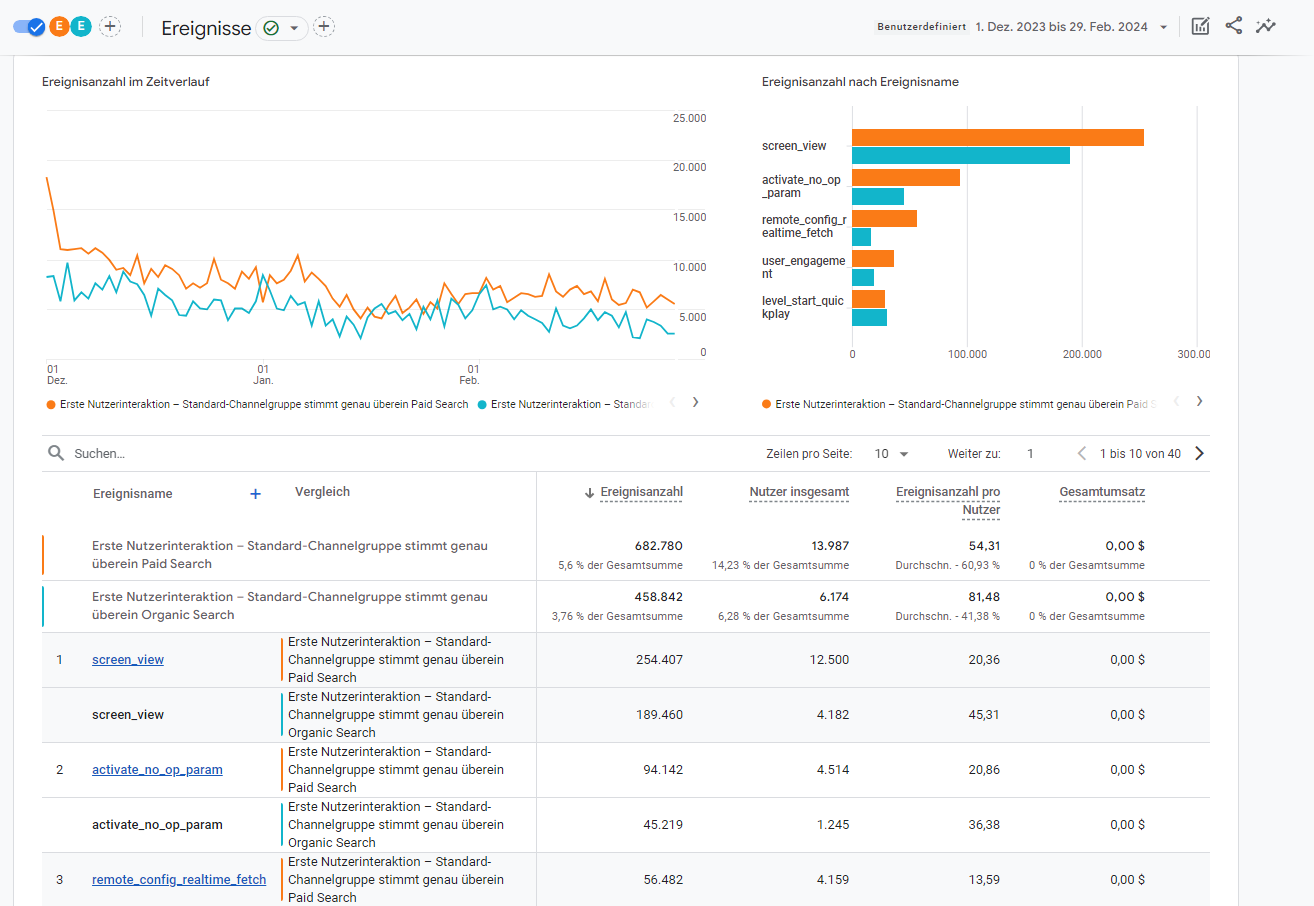Click the search magnifier icon above the table
Viewport: 1314px width, 906px height.
click(56, 454)
